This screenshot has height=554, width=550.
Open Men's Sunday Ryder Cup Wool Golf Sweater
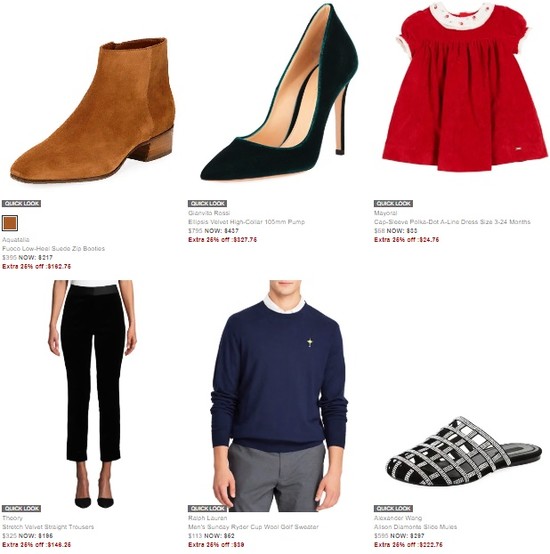[253, 527]
